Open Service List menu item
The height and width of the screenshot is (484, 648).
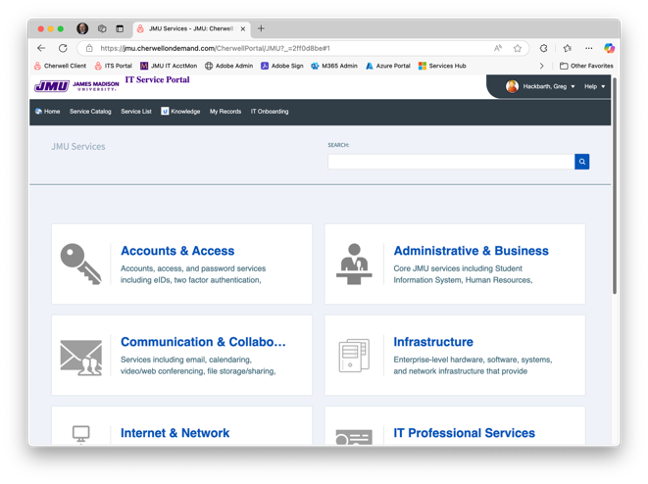pyautogui.click(x=136, y=112)
